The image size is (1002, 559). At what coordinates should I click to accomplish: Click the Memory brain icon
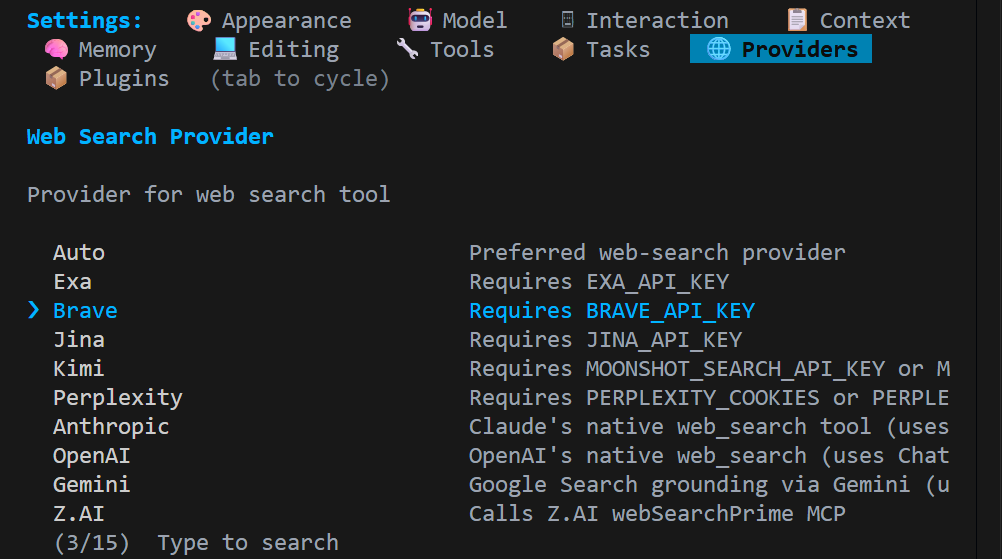[56, 49]
